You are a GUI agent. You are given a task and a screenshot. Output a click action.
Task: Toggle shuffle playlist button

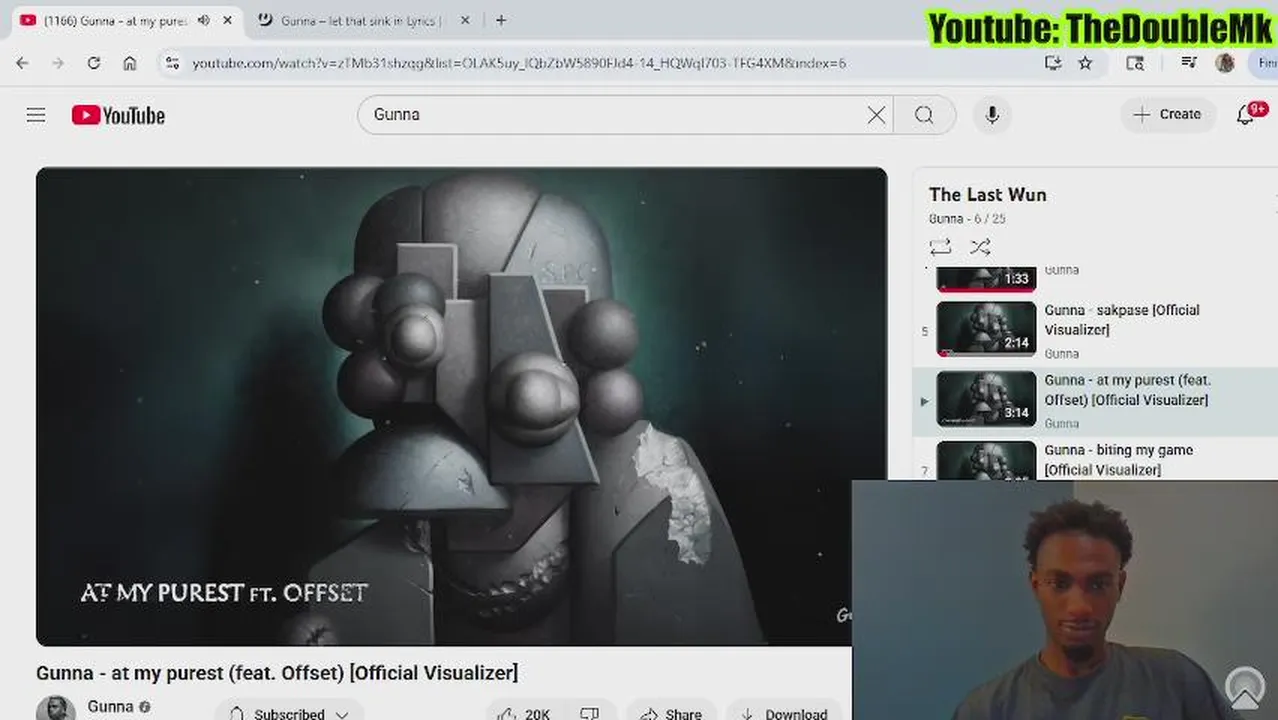(x=981, y=247)
